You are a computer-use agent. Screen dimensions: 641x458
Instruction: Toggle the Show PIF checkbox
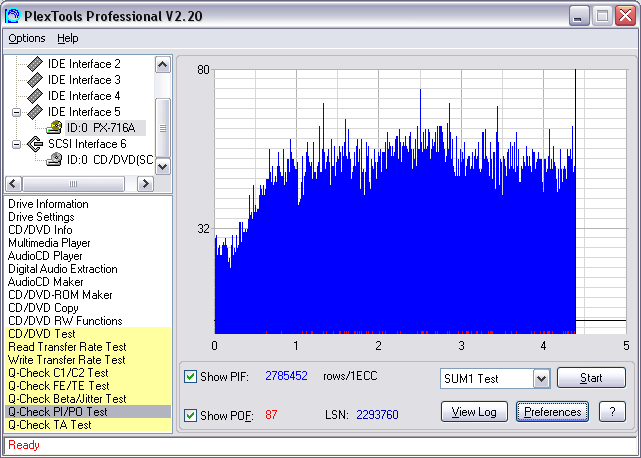point(190,376)
